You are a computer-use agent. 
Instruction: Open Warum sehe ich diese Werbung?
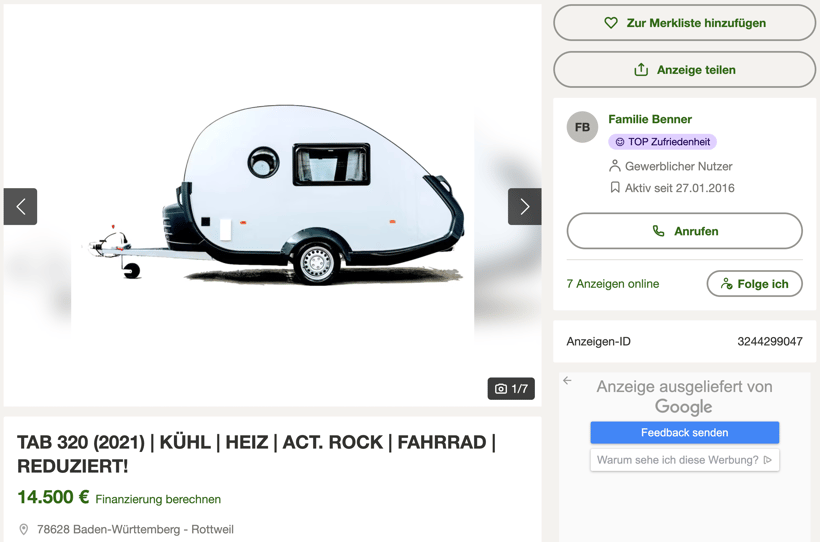684,460
